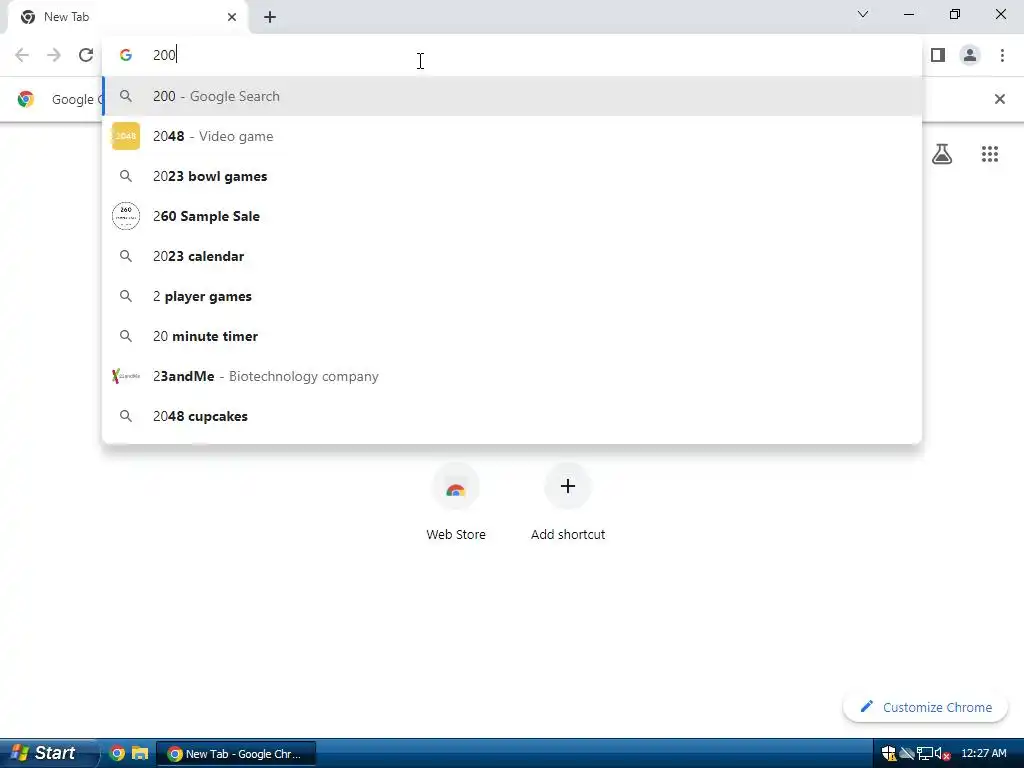Choose the '2 player games' suggestion
Image resolution: width=1024 pixels, height=768 pixels.
coord(512,296)
